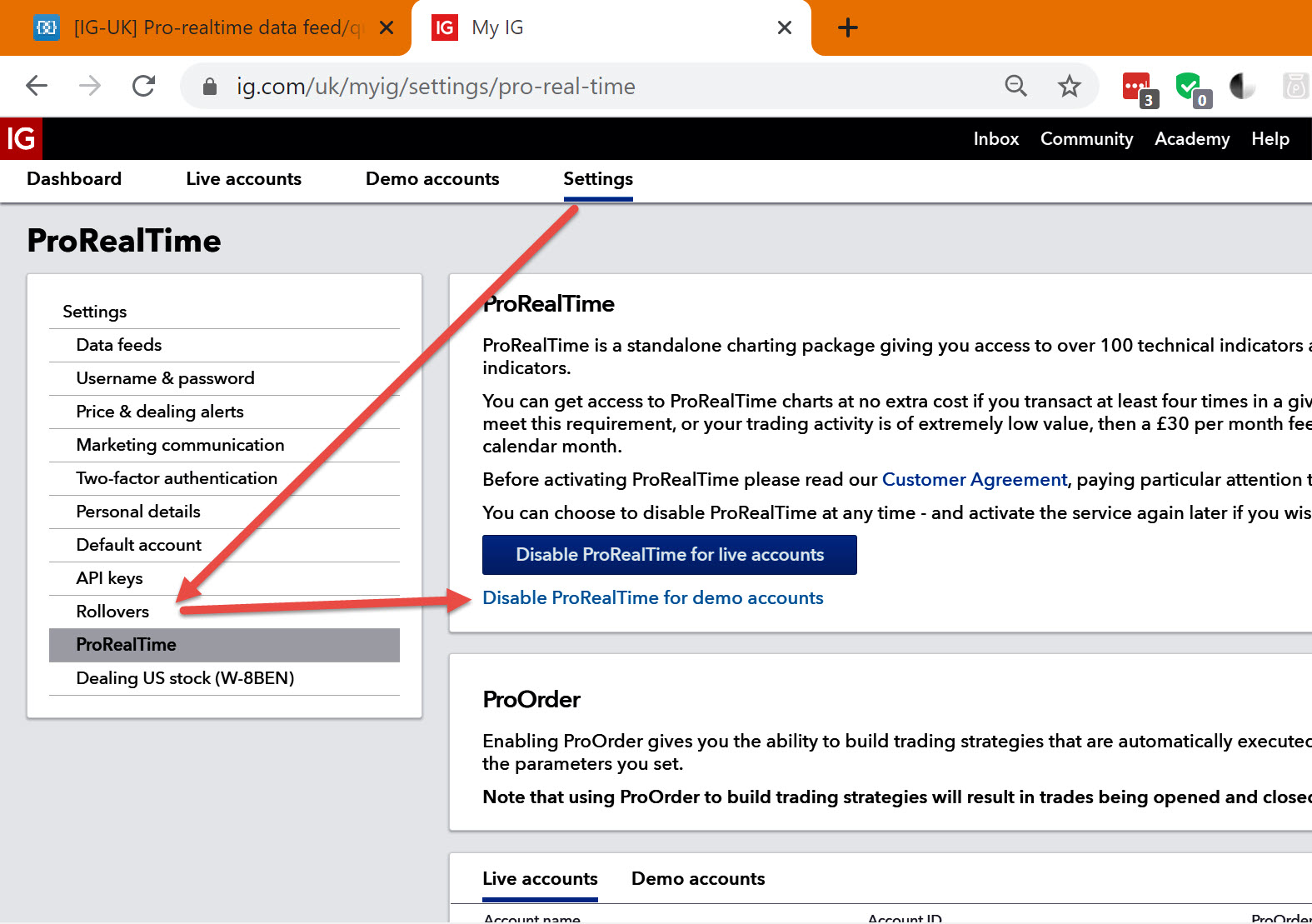Open the Help page

tap(1270, 139)
